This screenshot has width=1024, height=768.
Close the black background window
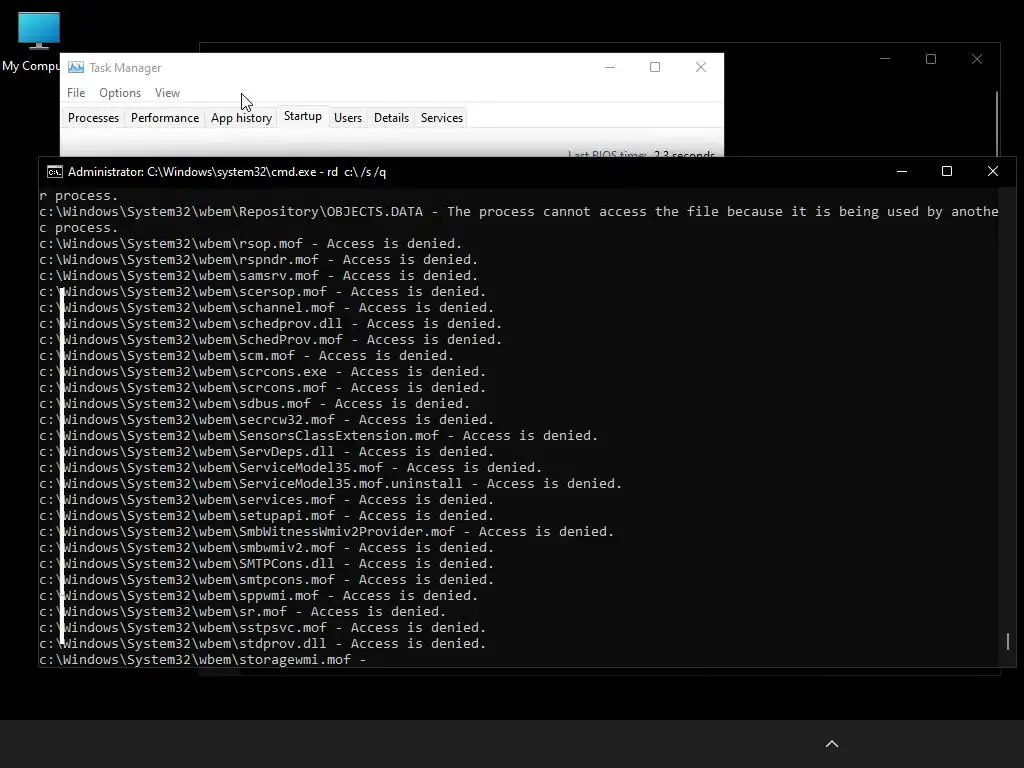click(977, 59)
